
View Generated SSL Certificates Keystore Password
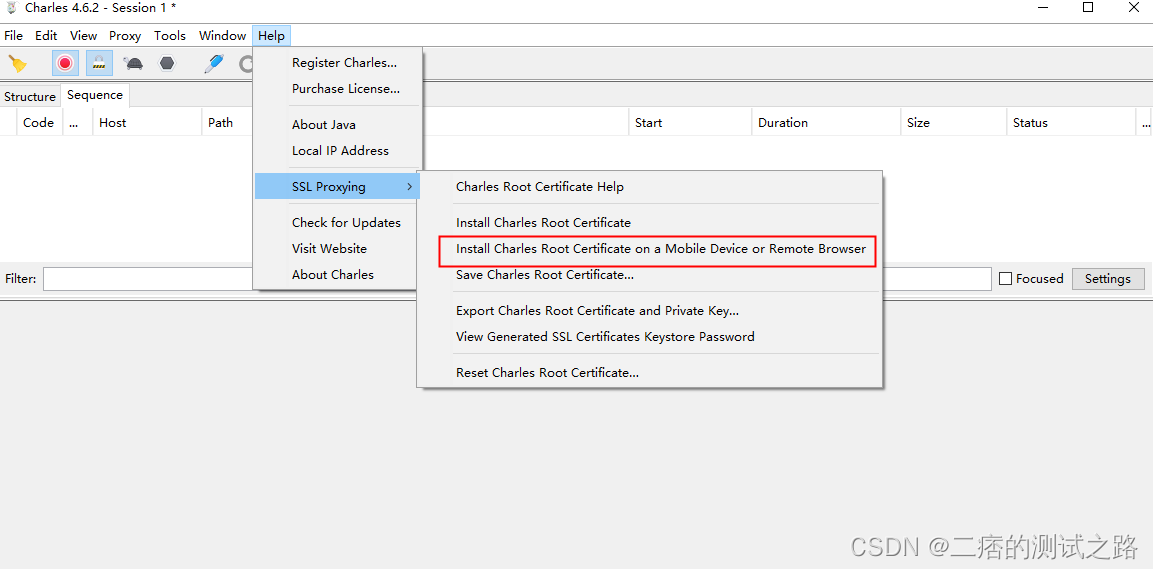[x=649, y=337]
